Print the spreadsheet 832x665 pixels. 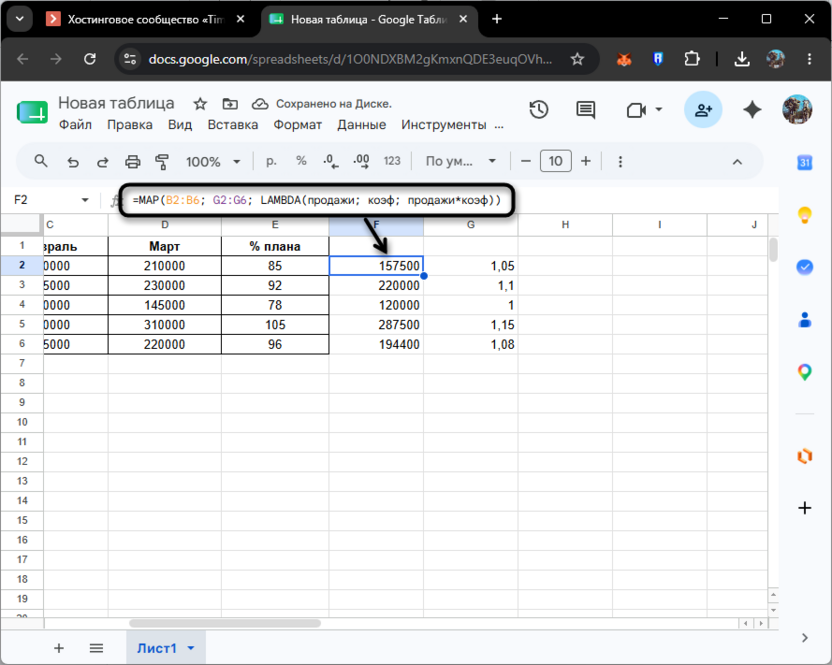(x=133, y=161)
